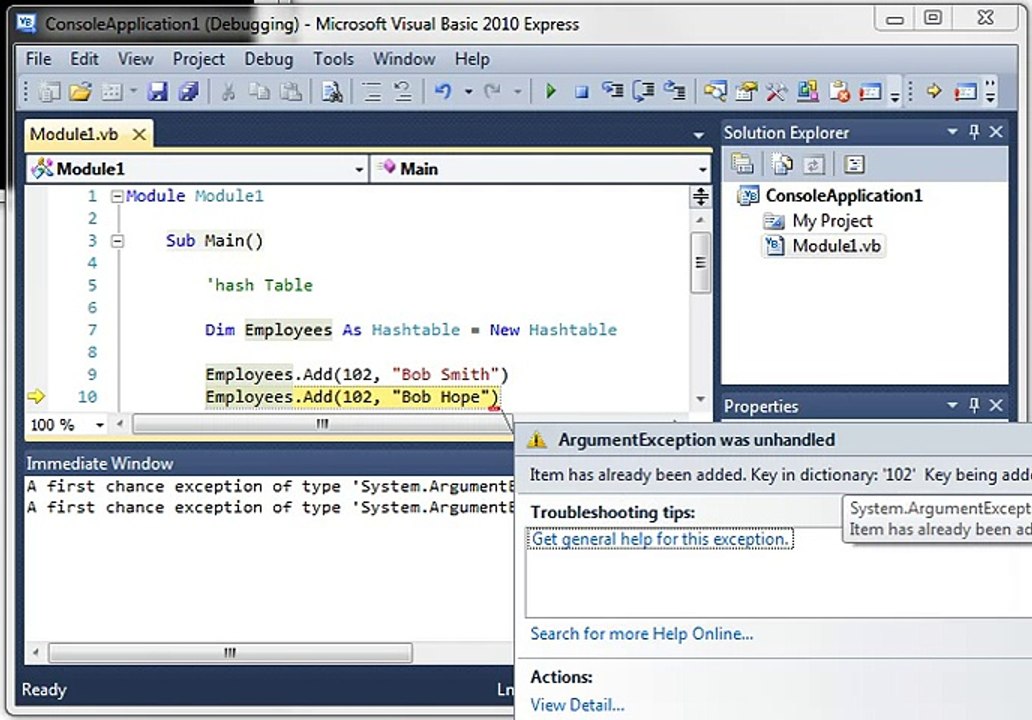Click the Save All icon in toolbar
The image size is (1032, 720).
[189, 91]
